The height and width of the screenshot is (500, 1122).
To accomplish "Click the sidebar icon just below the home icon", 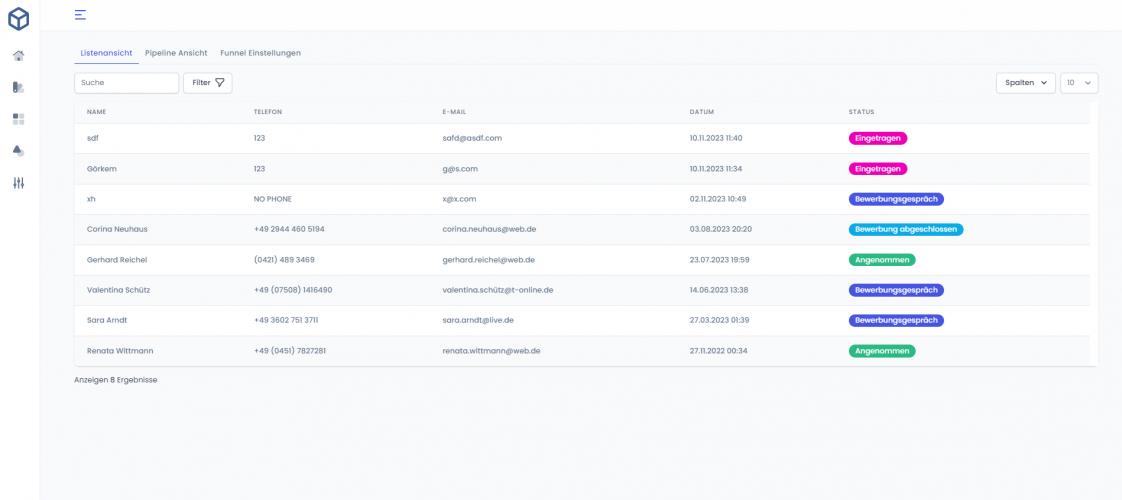I will point(19,87).
